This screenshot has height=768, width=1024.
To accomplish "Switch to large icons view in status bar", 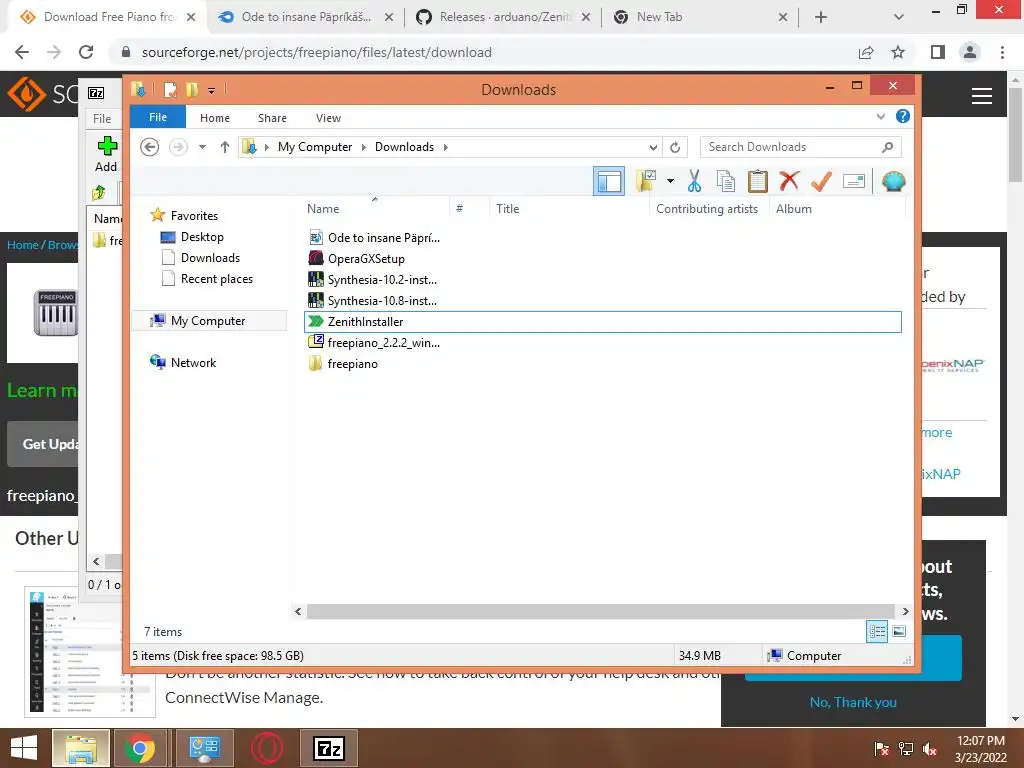I will point(899,631).
